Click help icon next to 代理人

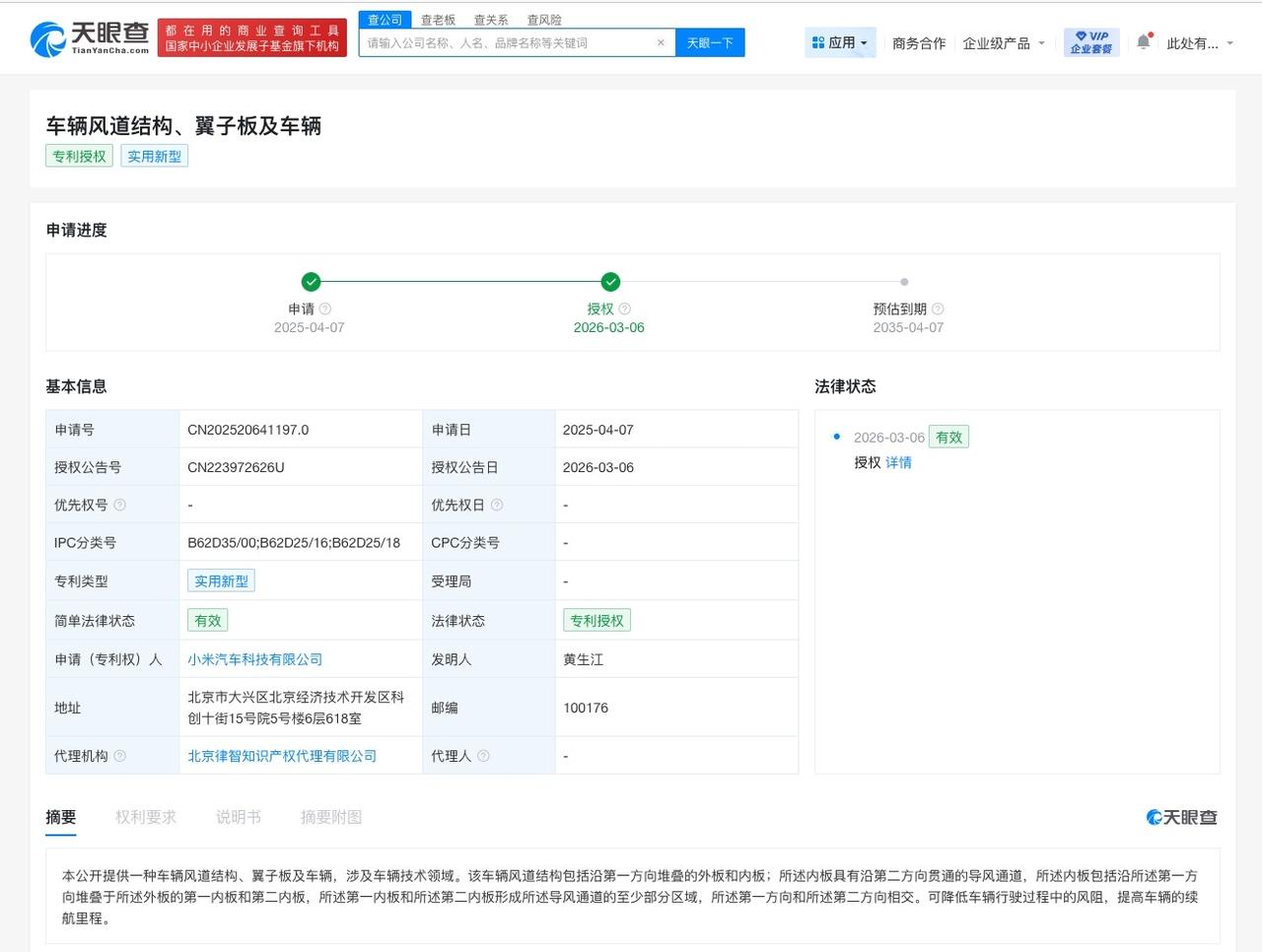coord(483,756)
